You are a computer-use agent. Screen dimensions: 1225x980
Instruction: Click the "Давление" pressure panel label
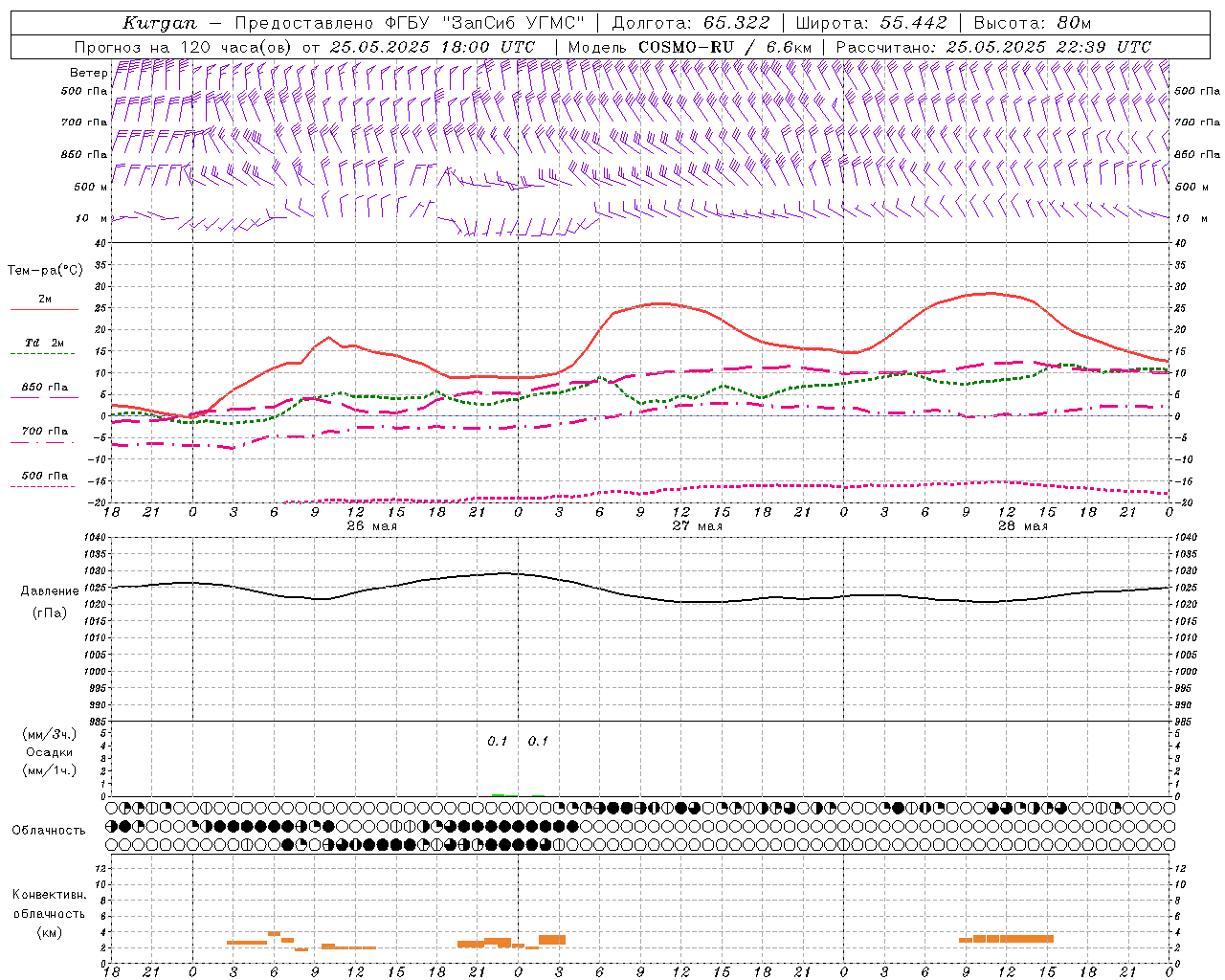(49, 591)
